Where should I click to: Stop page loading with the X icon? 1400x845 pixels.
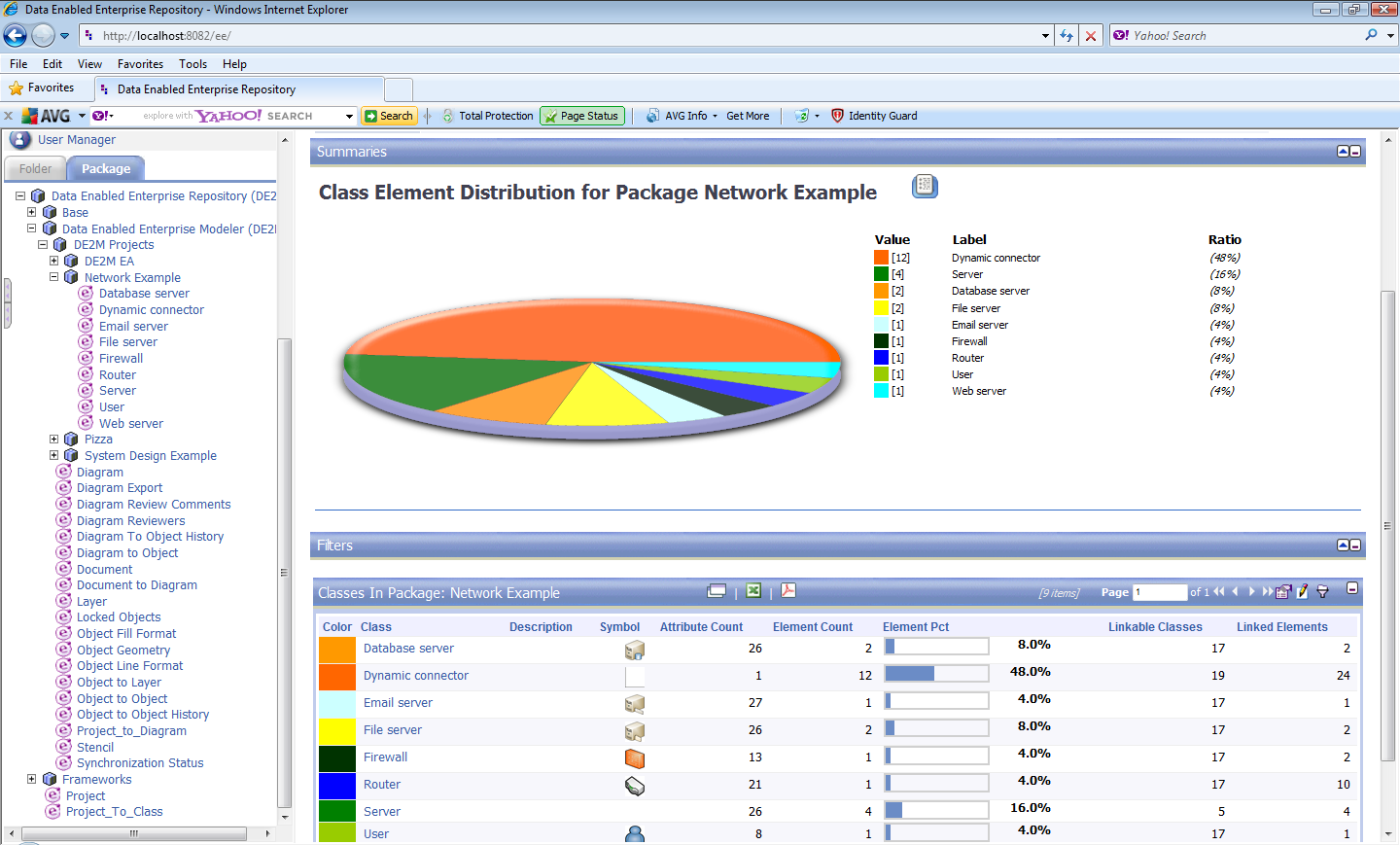(1091, 36)
